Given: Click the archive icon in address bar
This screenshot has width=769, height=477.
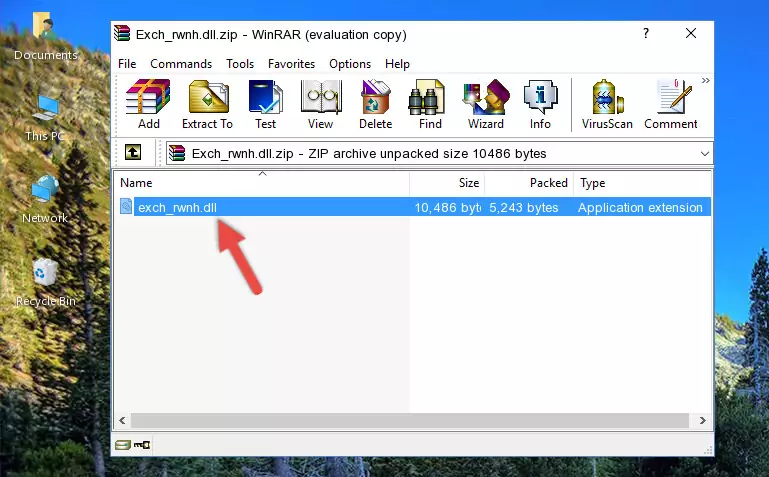Looking at the screenshot, I should click(177, 153).
